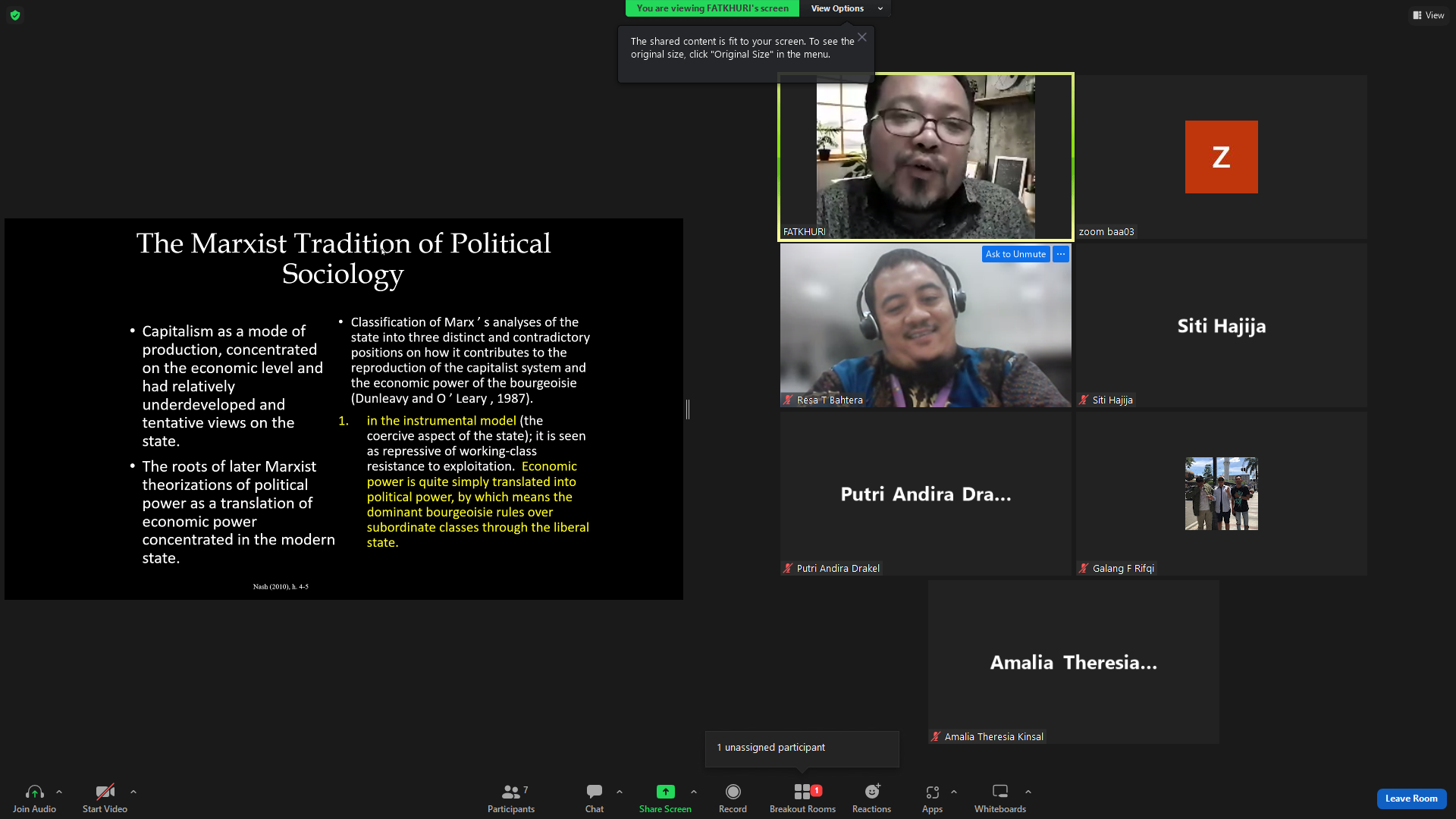Click the shared screen divider handle

point(688,409)
